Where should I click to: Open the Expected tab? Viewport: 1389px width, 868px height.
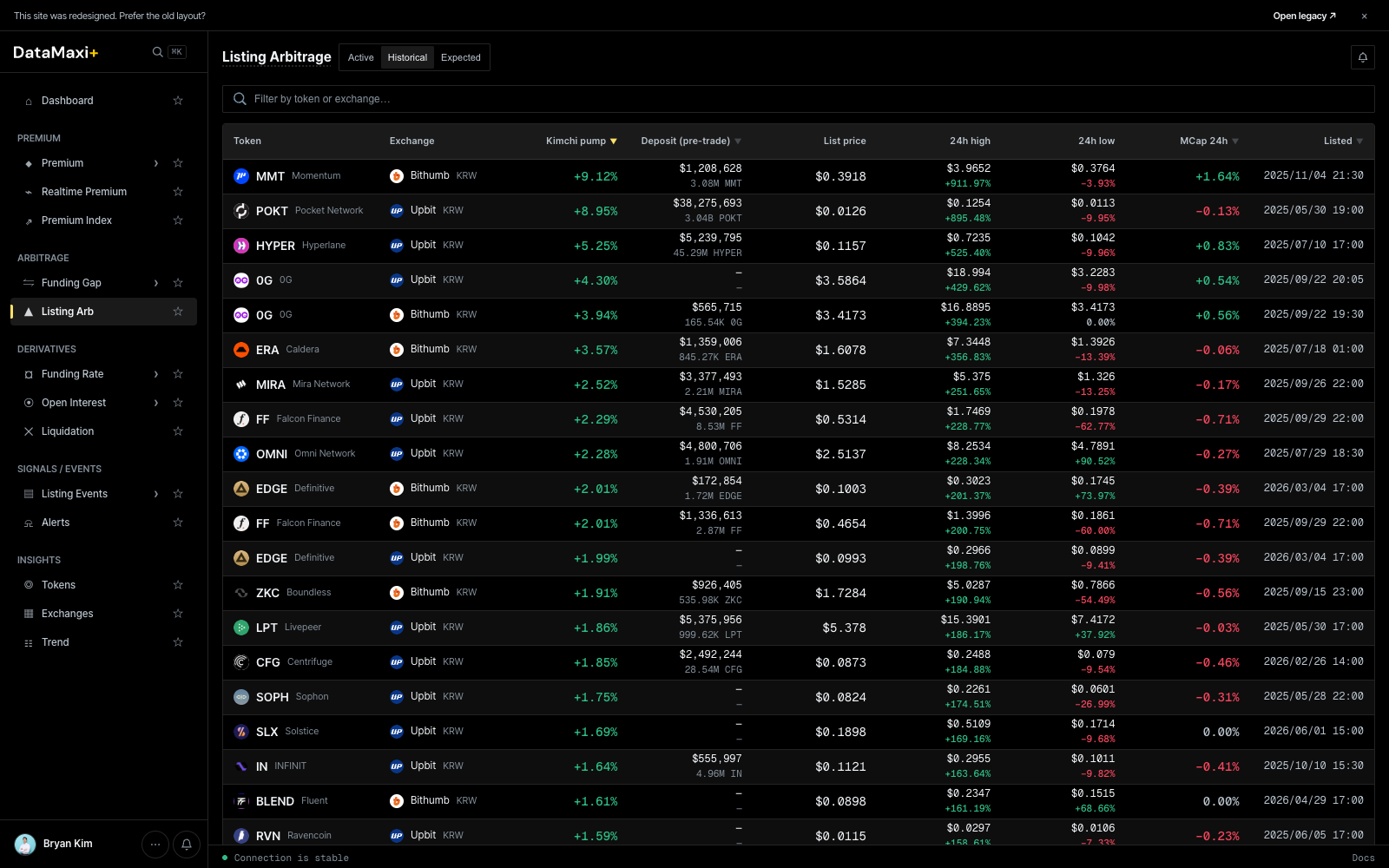[461, 57]
